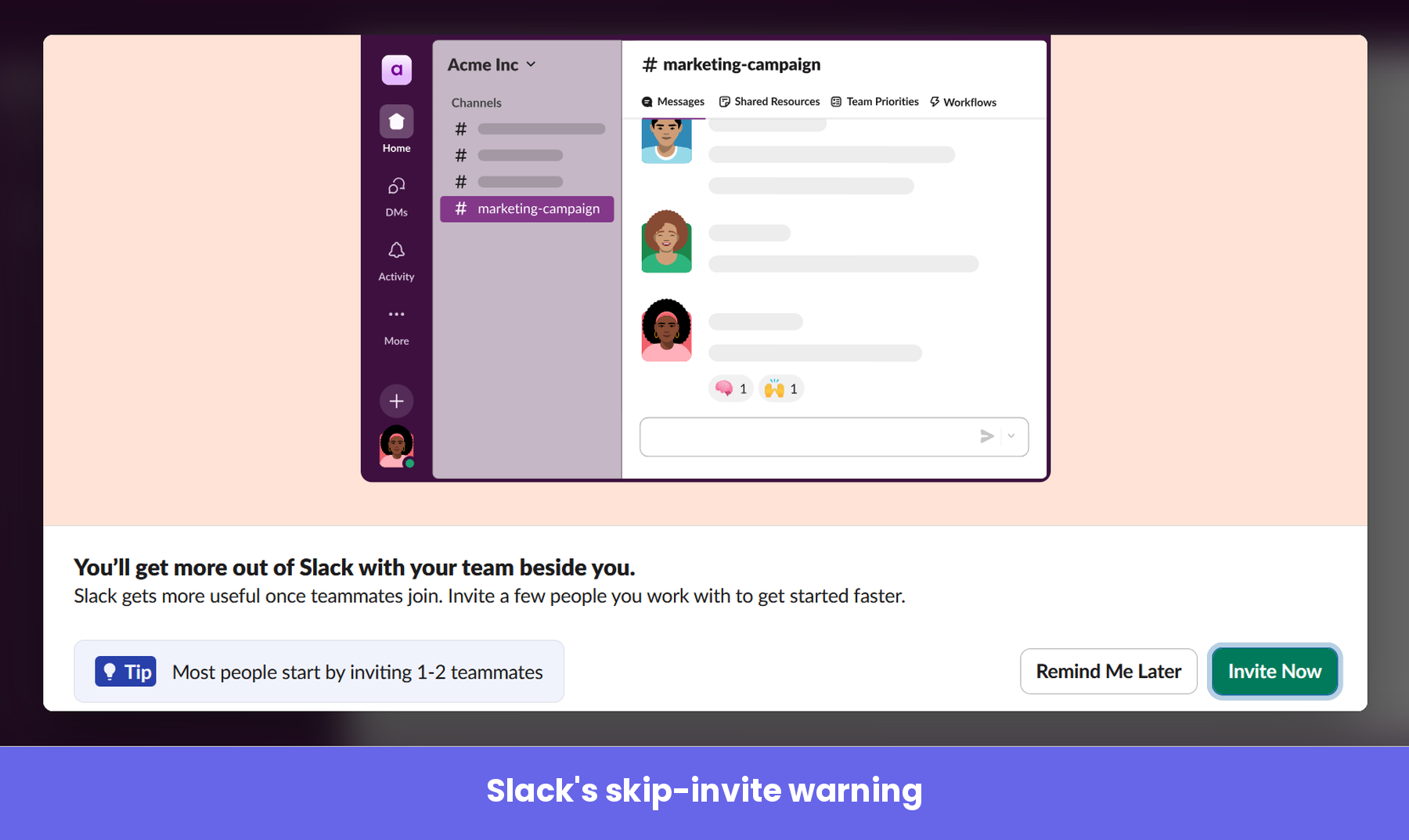Click the # marketing-campaign channel header
Viewport: 1409px width, 840px height.
[731, 64]
